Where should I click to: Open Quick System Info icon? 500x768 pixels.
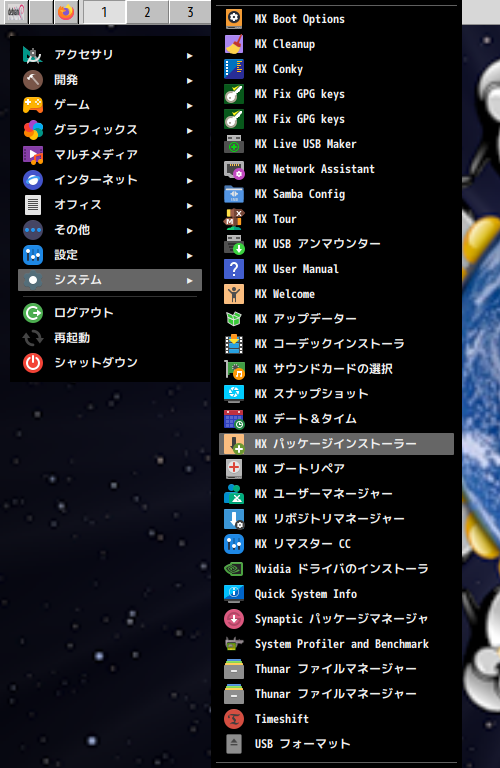(x=234, y=593)
